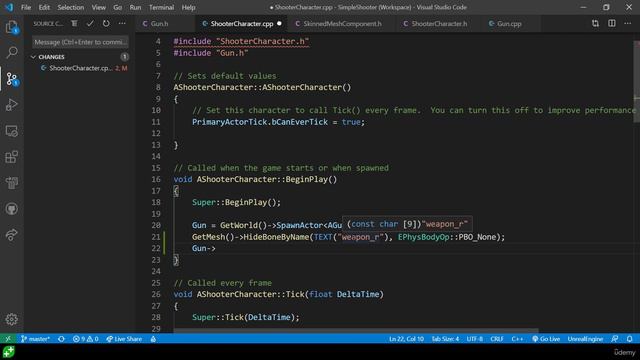Click Go Live in the status bar
The height and width of the screenshot is (360, 640).
(x=546, y=339)
